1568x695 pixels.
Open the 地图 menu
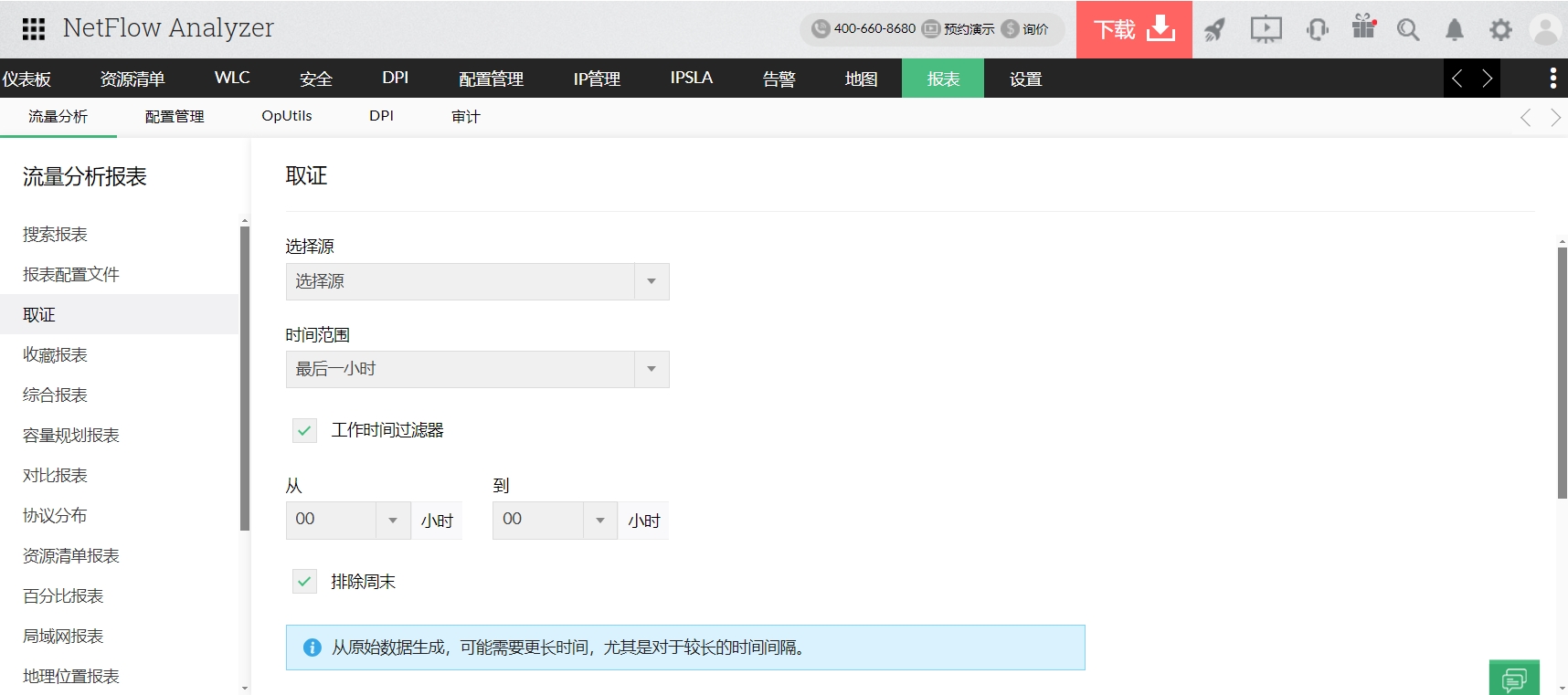[x=862, y=79]
